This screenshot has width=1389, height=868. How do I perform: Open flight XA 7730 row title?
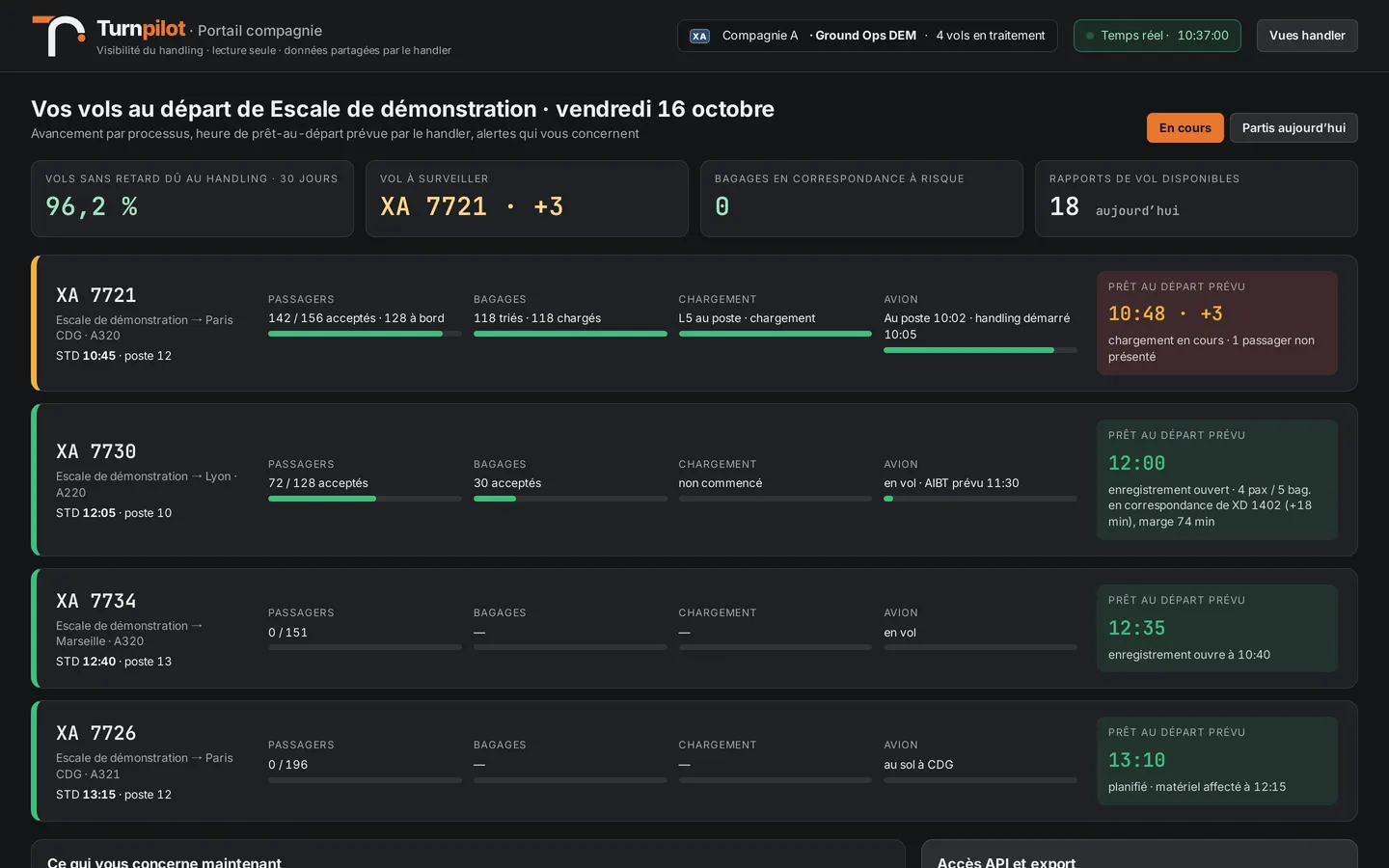[x=96, y=451]
